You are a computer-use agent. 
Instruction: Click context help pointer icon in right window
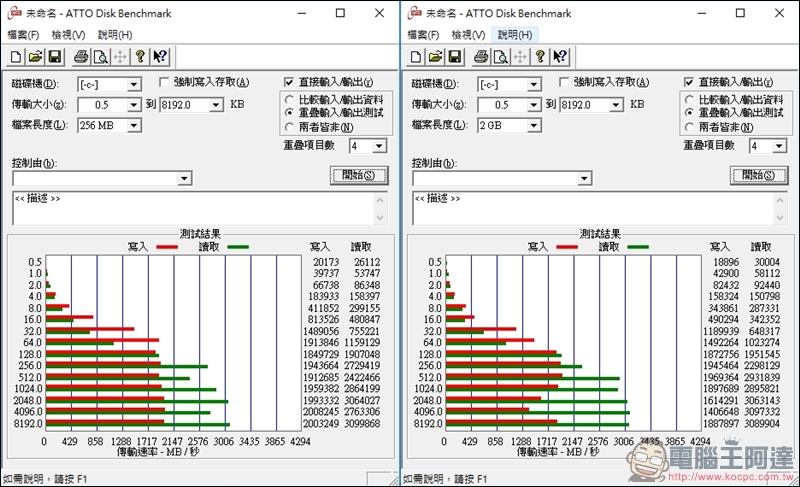(x=560, y=57)
